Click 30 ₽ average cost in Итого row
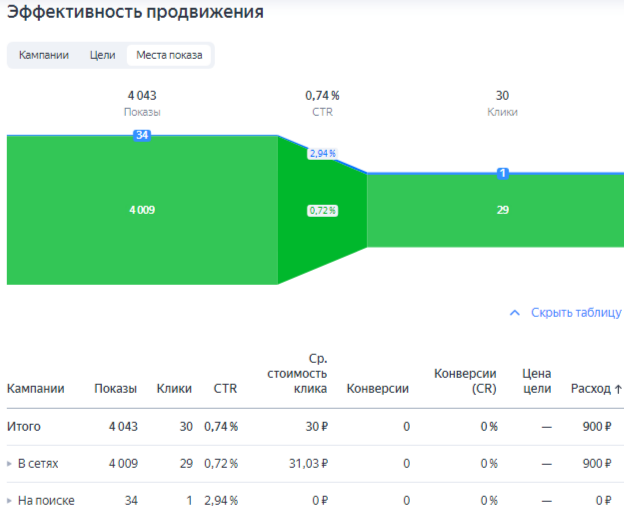Viewport: 624px width, 526px height. [x=317, y=427]
